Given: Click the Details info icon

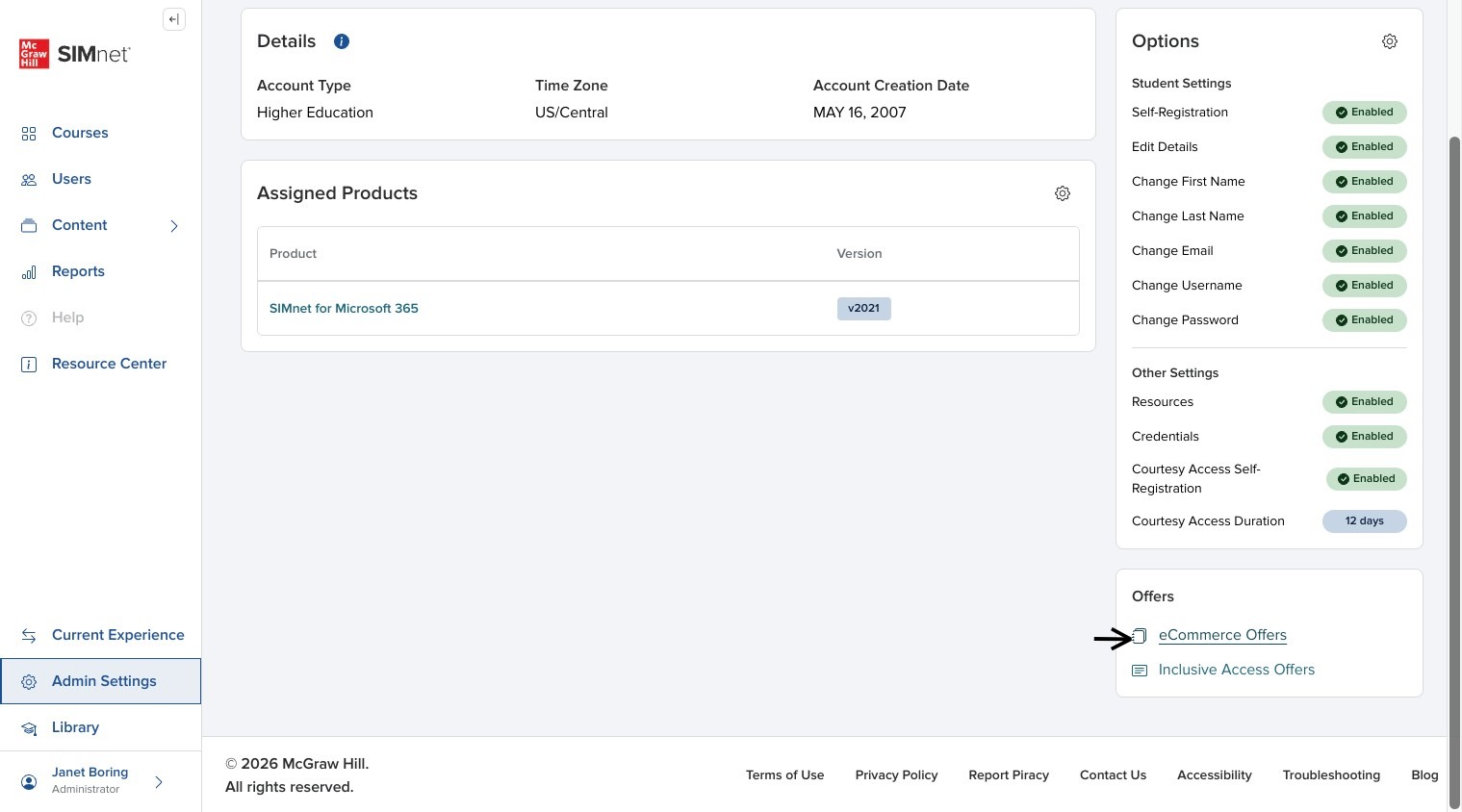Looking at the screenshot, I should tap(342, 41).
